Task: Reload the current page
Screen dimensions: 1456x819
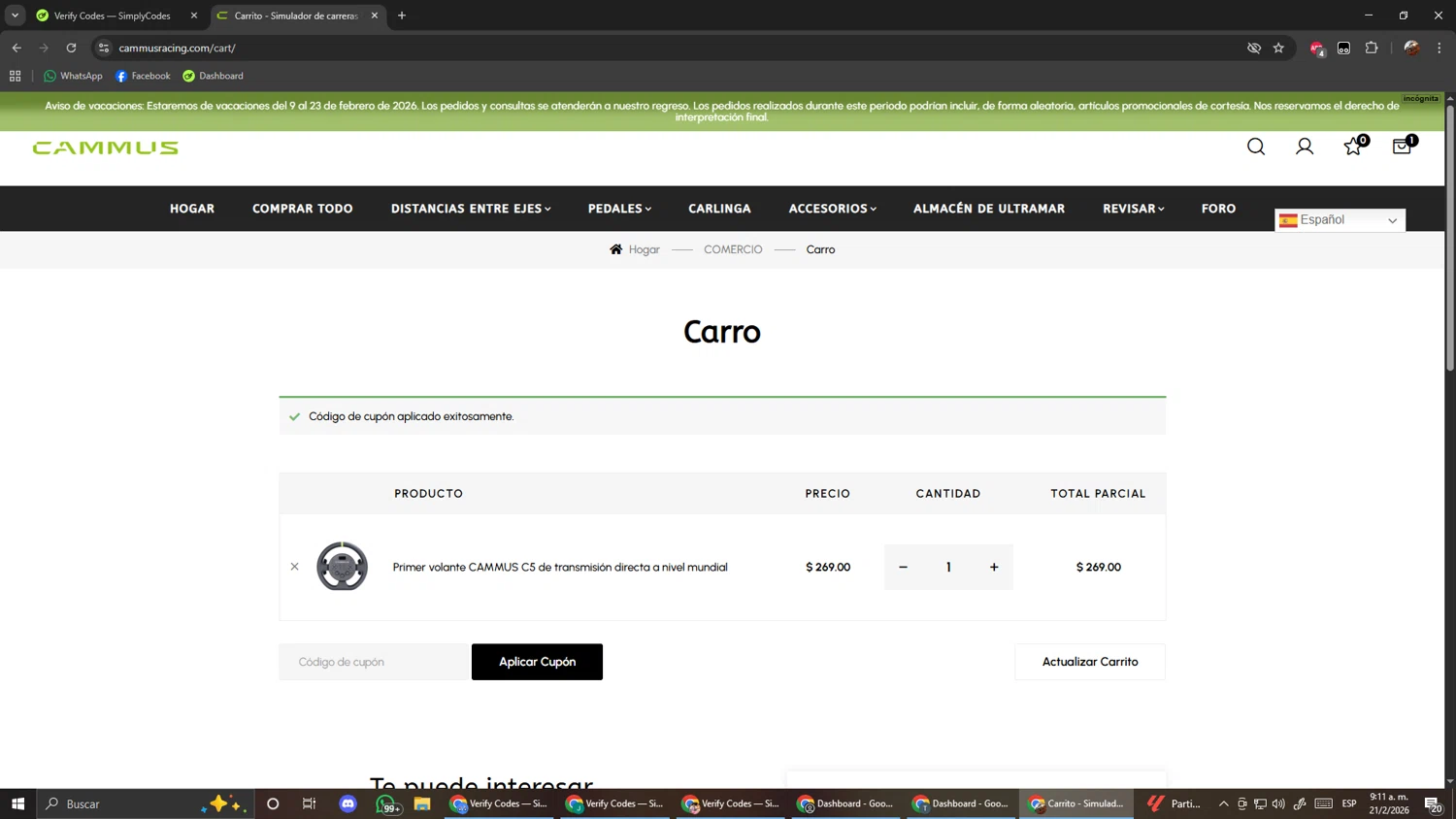Action: (71, 48)
